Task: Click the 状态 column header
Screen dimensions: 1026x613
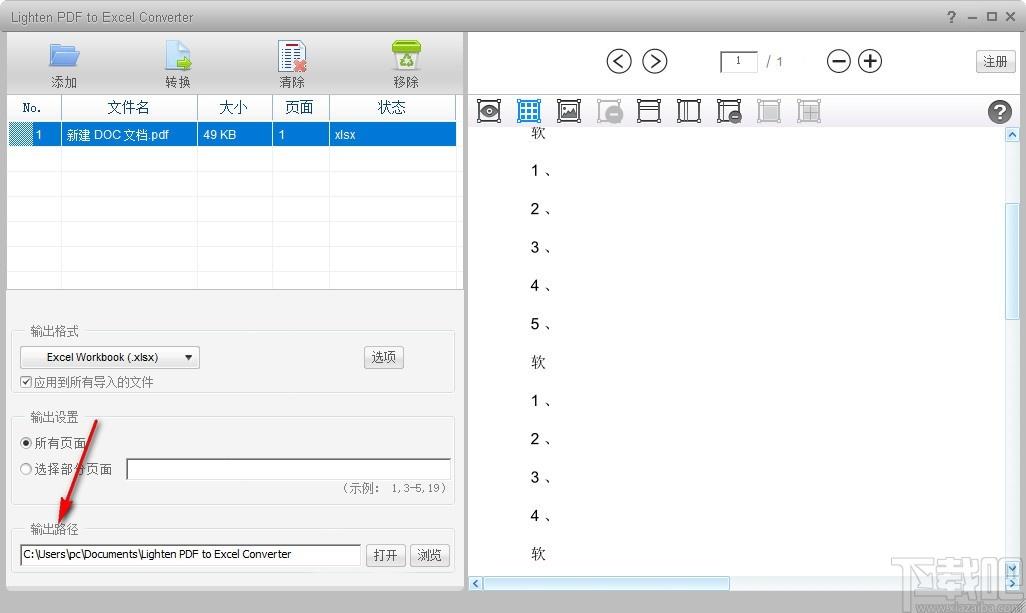Action: pyautogui.click(x=393, y=107)
